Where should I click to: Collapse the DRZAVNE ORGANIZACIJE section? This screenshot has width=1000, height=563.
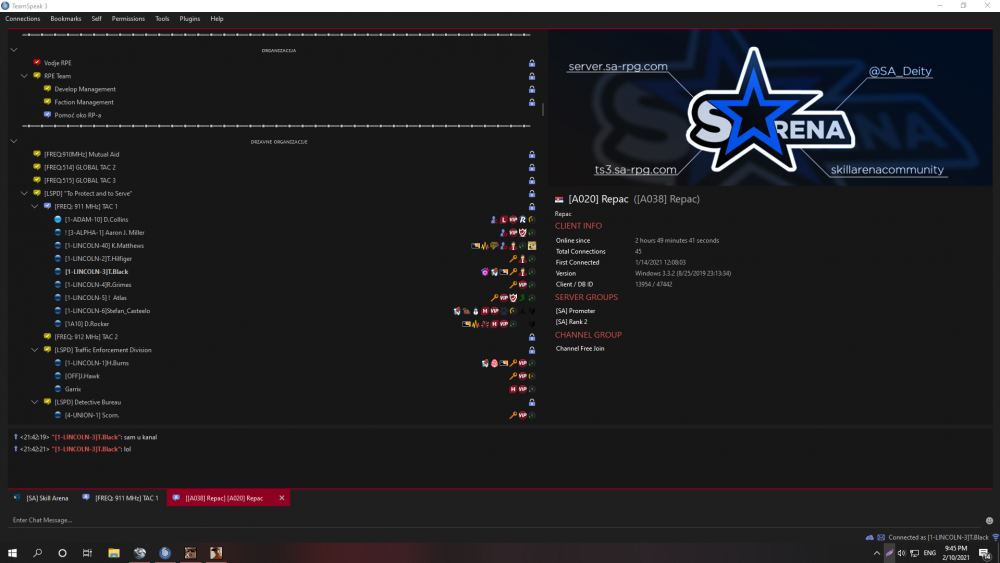[x=14, y=142]
